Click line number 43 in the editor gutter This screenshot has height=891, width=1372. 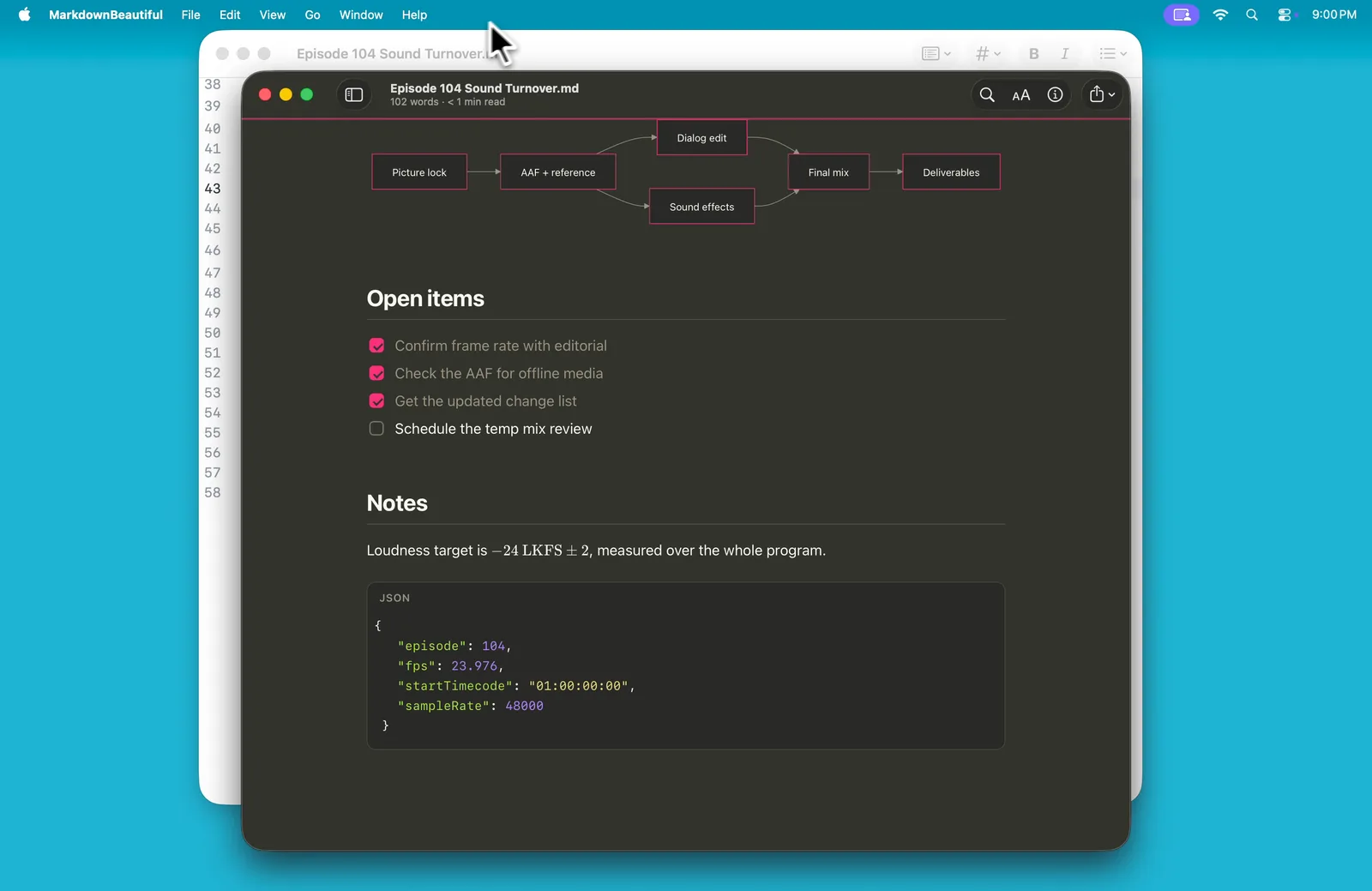click(x=213, y=189)
